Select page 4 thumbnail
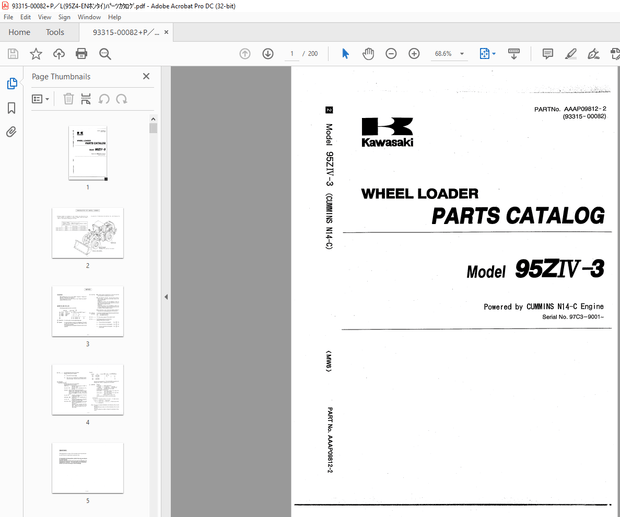 click(x=88, y=390)
